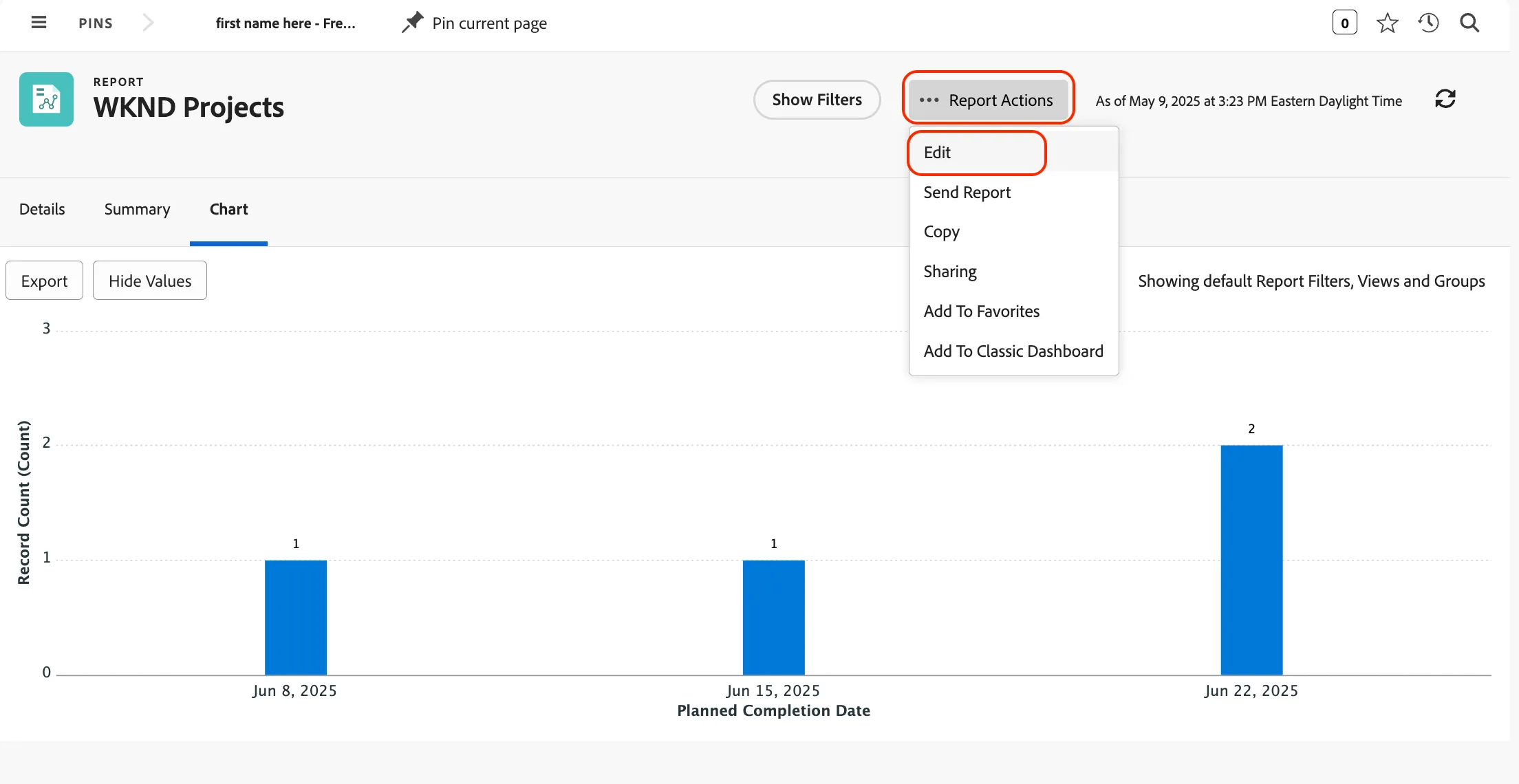Switch to the Details tab
This screenshot has width=1519, height=784.
pyautogui.click(x=42, y=209)
